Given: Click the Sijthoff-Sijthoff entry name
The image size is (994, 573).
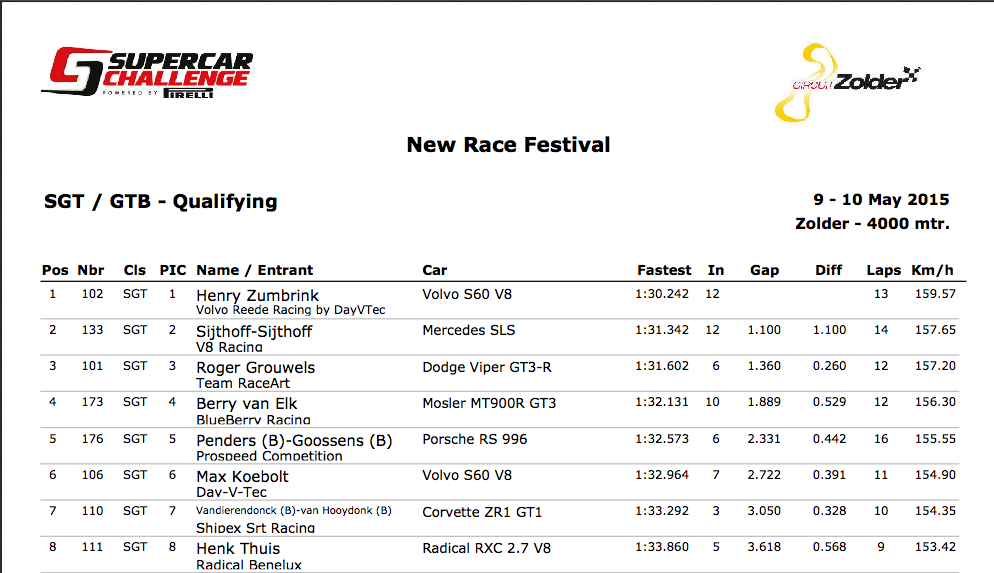Looking at the screenshot, I should (254, 331).
